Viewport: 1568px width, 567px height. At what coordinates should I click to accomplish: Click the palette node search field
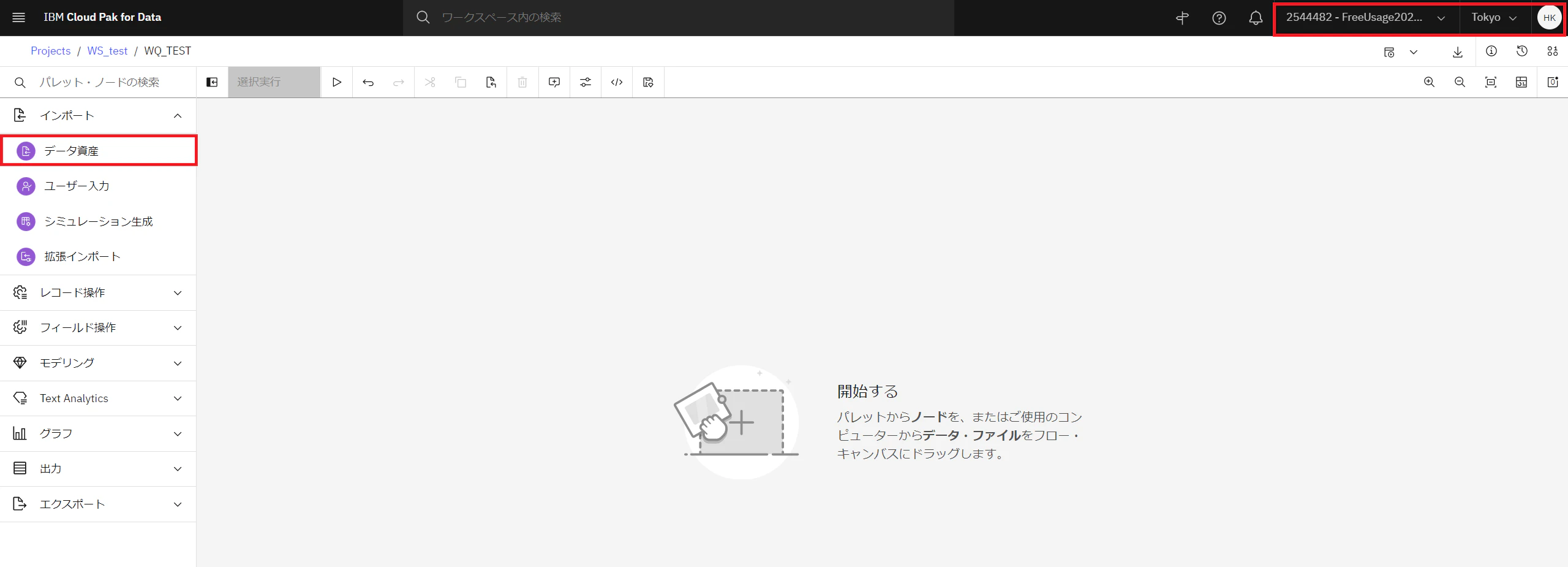(98, 82)
